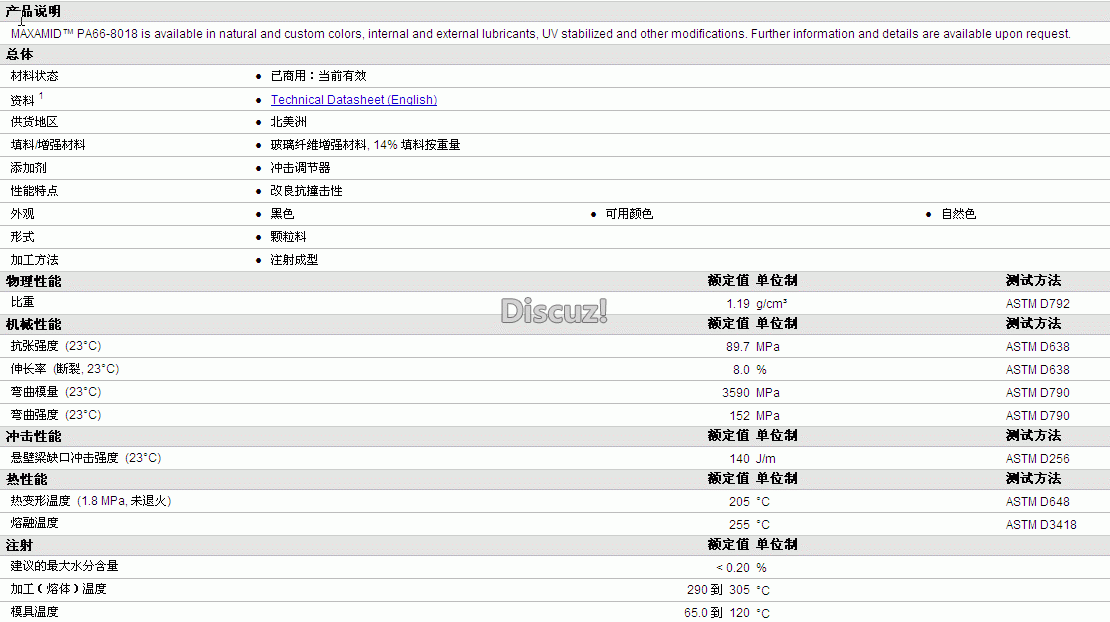Select the 北美洲 value
This screenshot has width=1110, height=622.
click(x=289, y=122)
